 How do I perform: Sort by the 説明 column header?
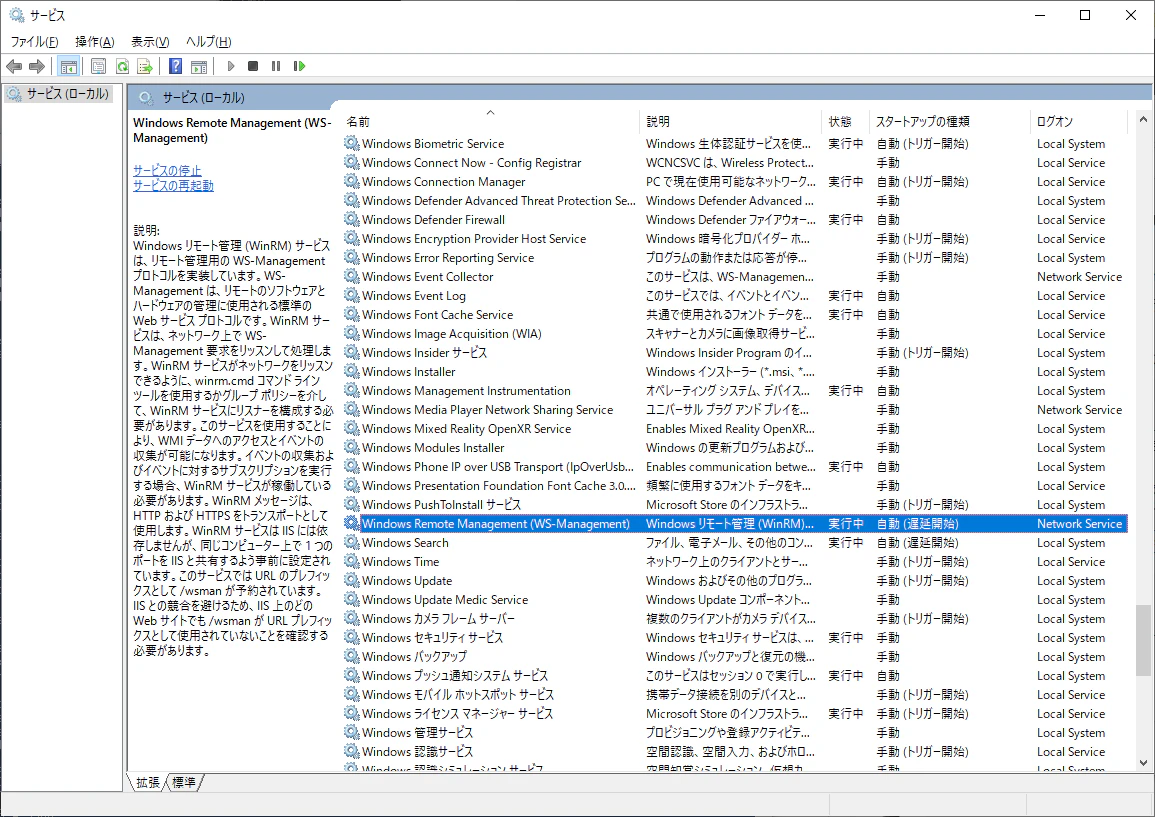pyautogui.click(x=730, y=122)
